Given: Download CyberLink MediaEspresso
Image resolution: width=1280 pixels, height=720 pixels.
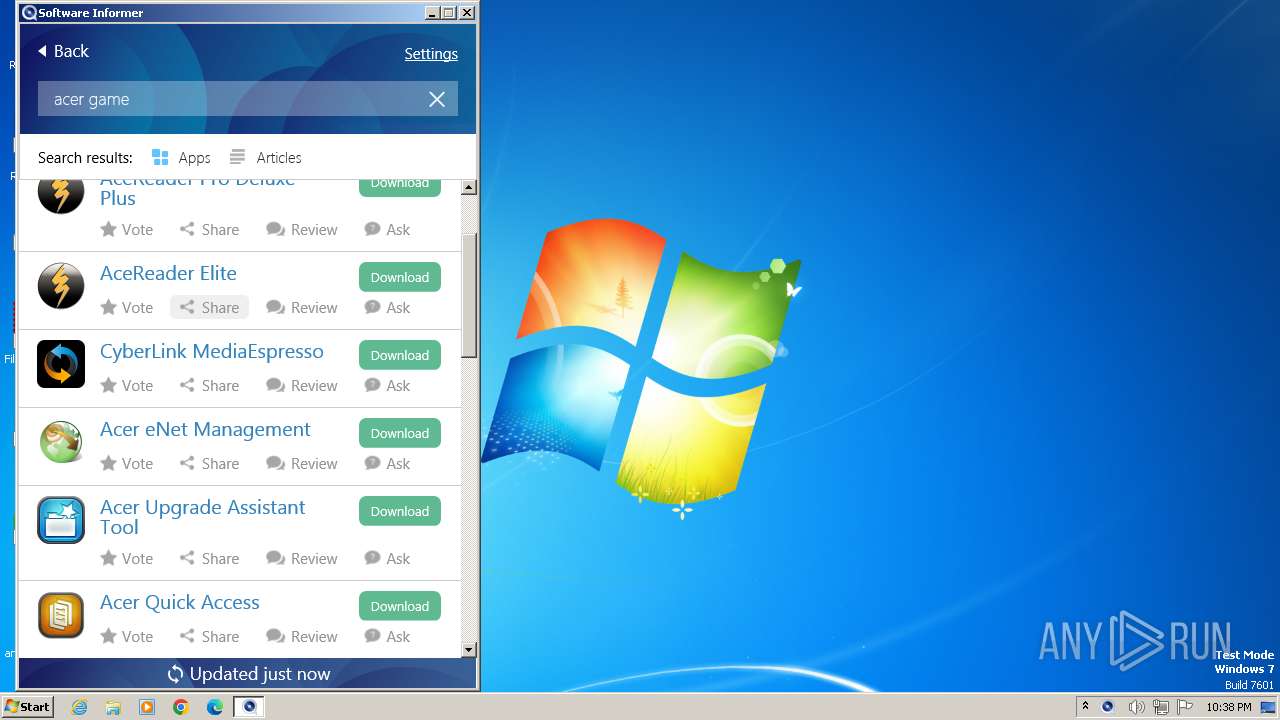Looking at the screenshot, I should tap(400, 355).
